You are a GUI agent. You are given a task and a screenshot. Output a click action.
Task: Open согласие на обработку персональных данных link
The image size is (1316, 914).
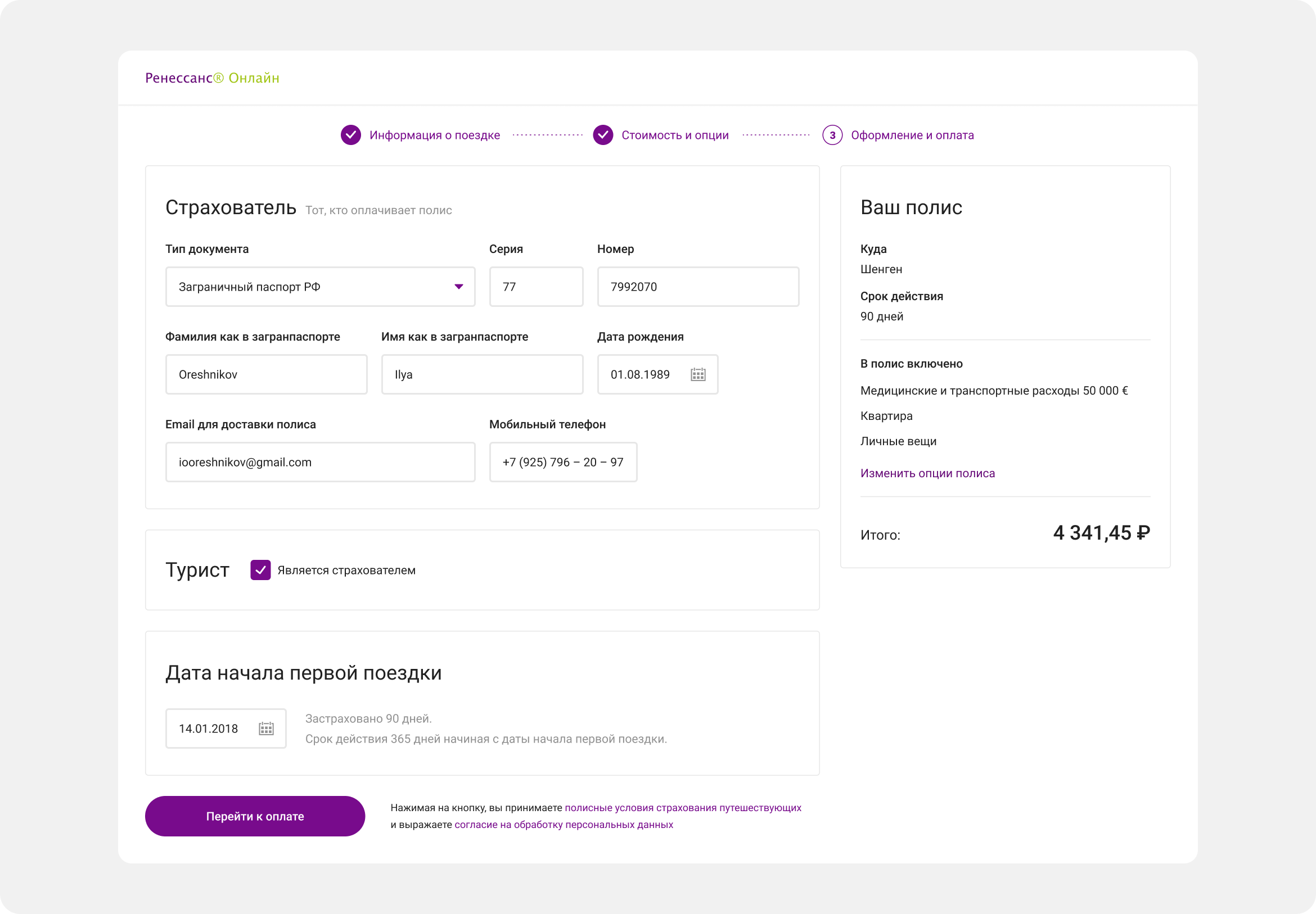click(x=564, y=825)
